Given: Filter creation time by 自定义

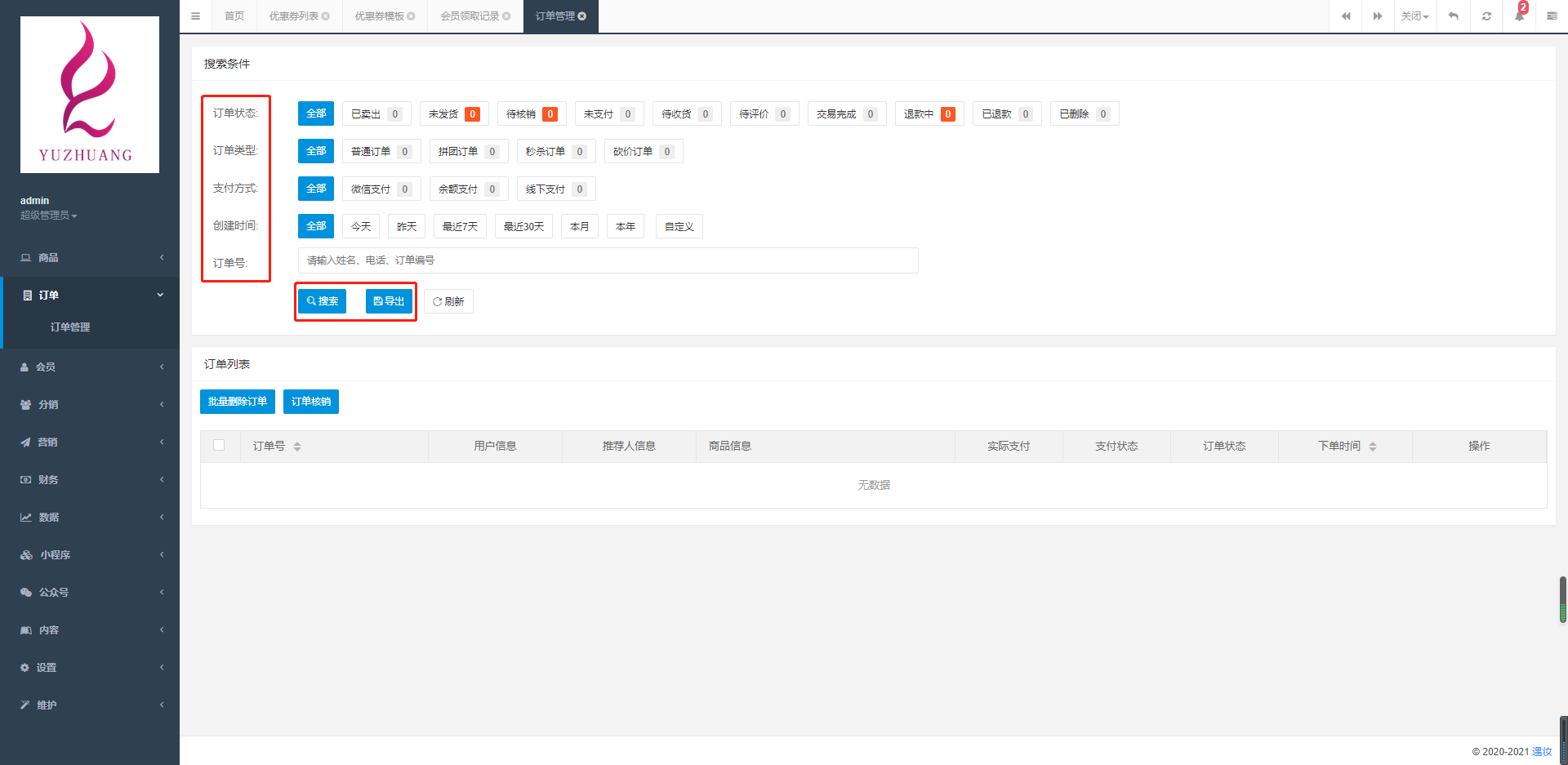Looking at the screenshot, I should [x=679, y=227].
